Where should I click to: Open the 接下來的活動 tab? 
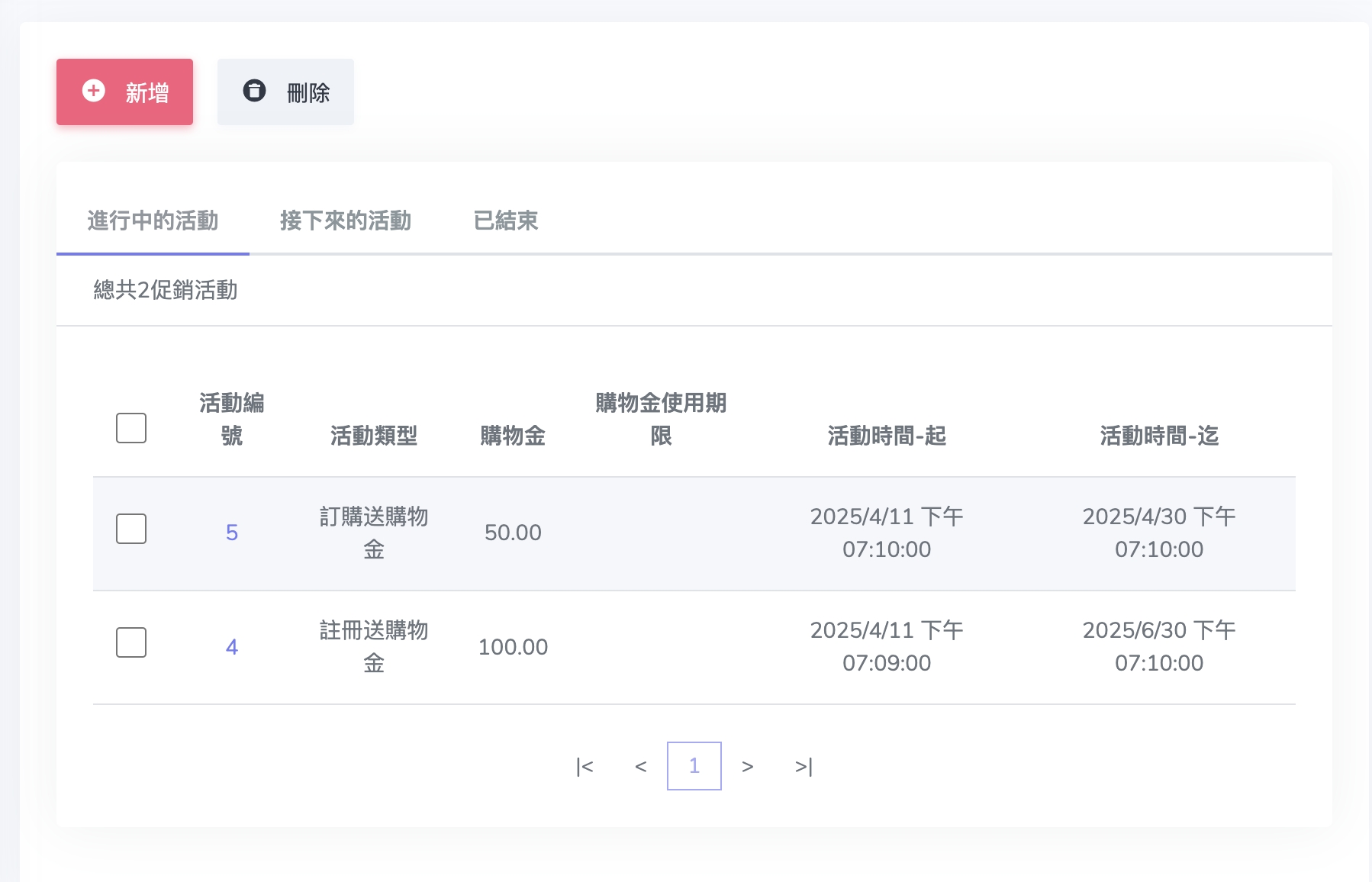coord(346,221)
